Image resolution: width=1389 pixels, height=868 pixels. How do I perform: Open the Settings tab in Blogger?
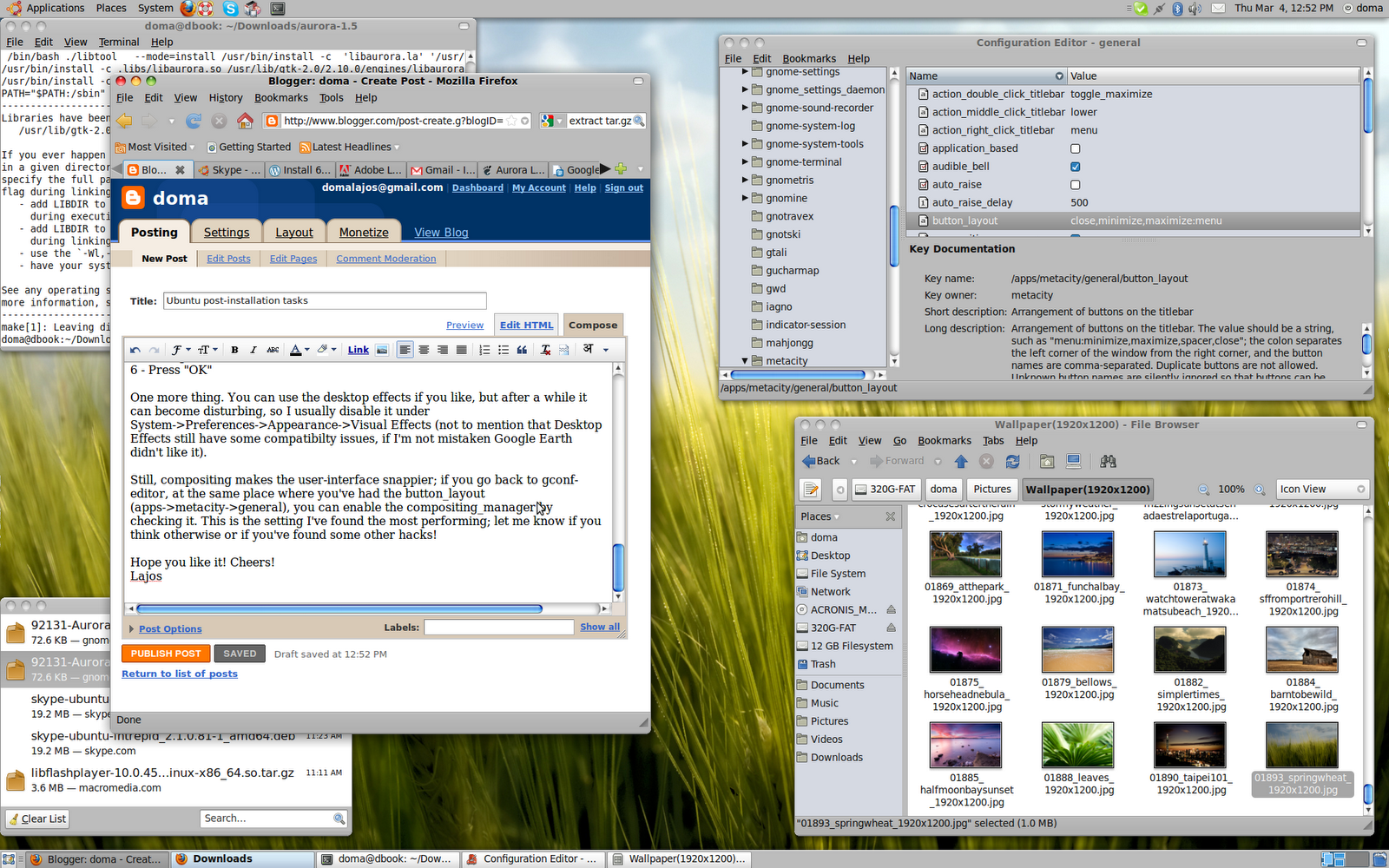(x=227, y=233)
